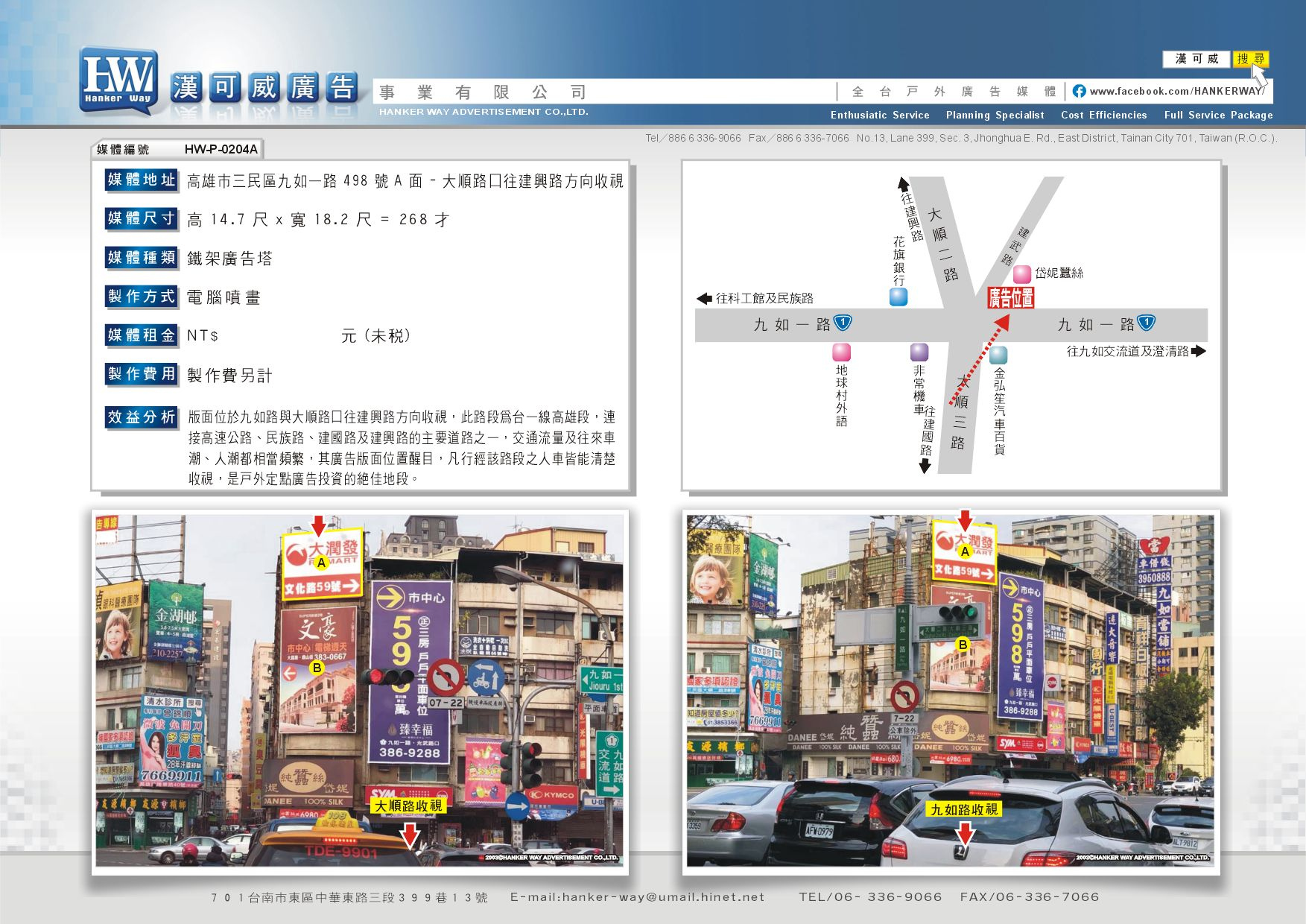Viewport: 1306px width, 924px height.
Task: Click the 媒體種類 field label
Action: pos(141,258)
